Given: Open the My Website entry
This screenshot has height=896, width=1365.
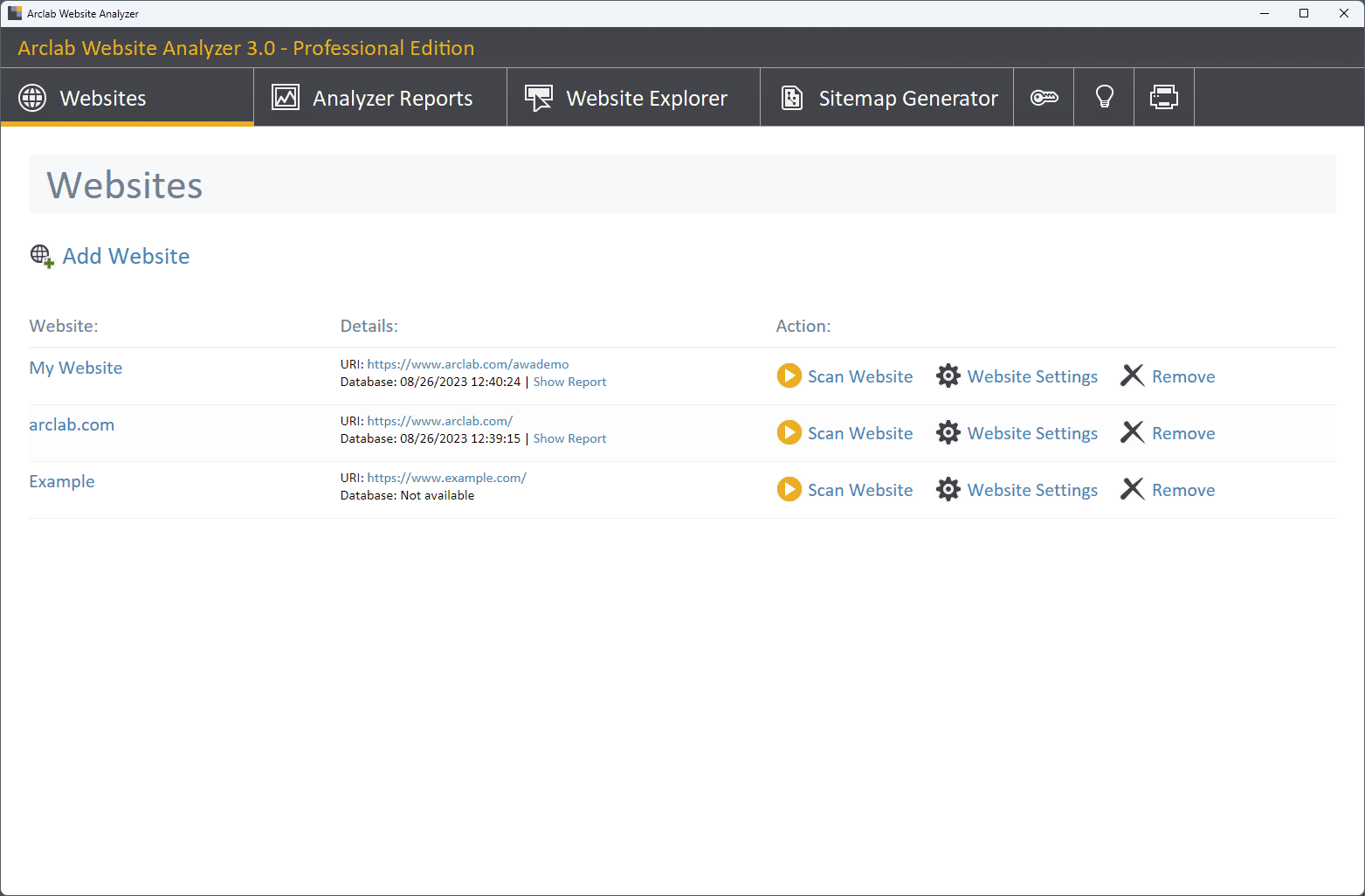Looking at the screenshot, I should 76,368.
